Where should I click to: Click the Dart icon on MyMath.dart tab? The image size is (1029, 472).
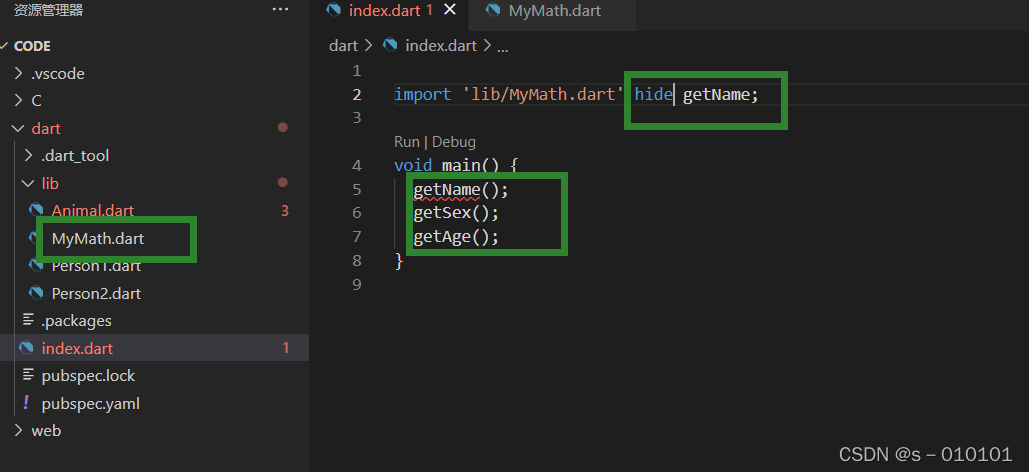(x=492, y=11)
